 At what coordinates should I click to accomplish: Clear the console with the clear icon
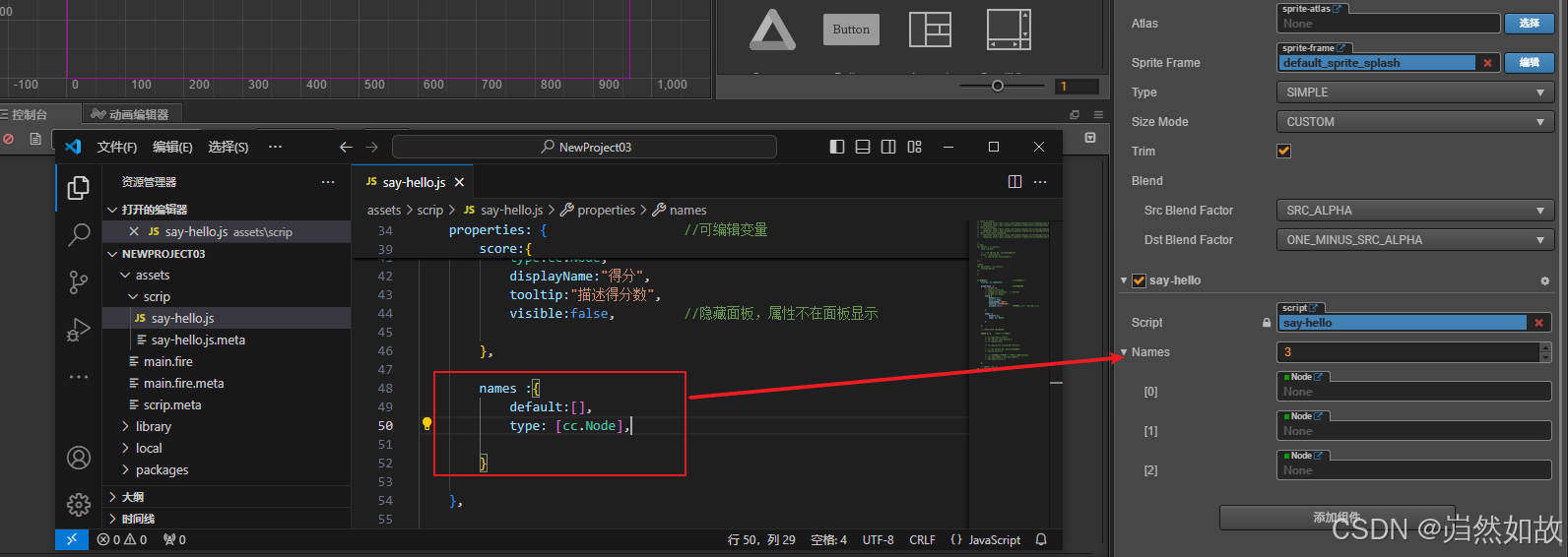click(x=9, y=139)
